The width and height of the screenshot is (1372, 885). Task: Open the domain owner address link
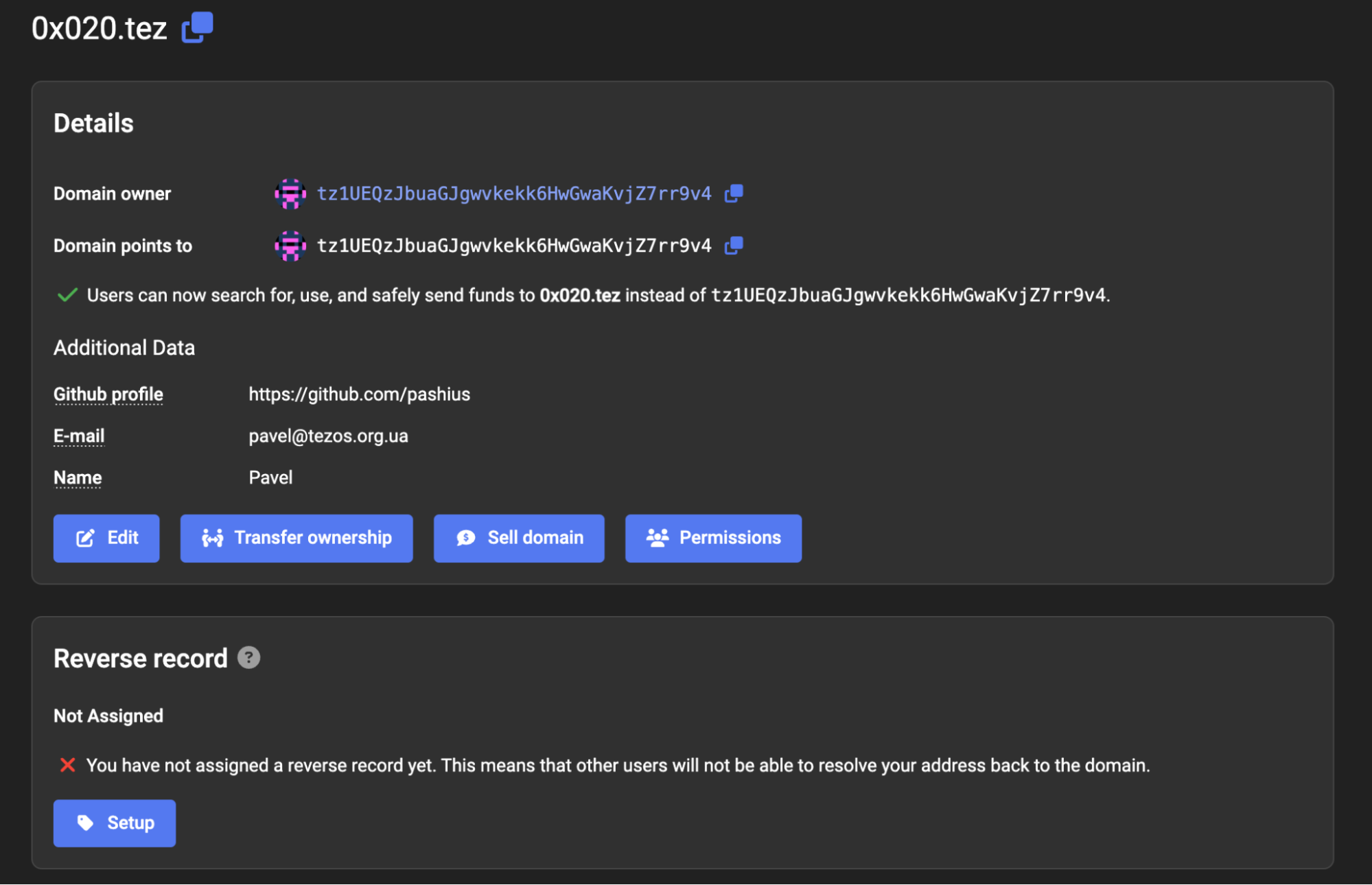[513, 193]
